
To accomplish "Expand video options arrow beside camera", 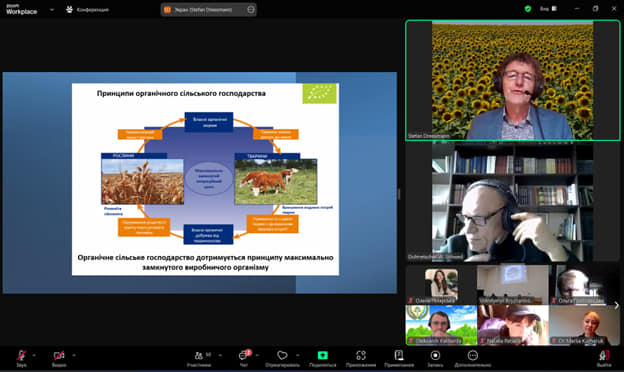I will point(74,355).
